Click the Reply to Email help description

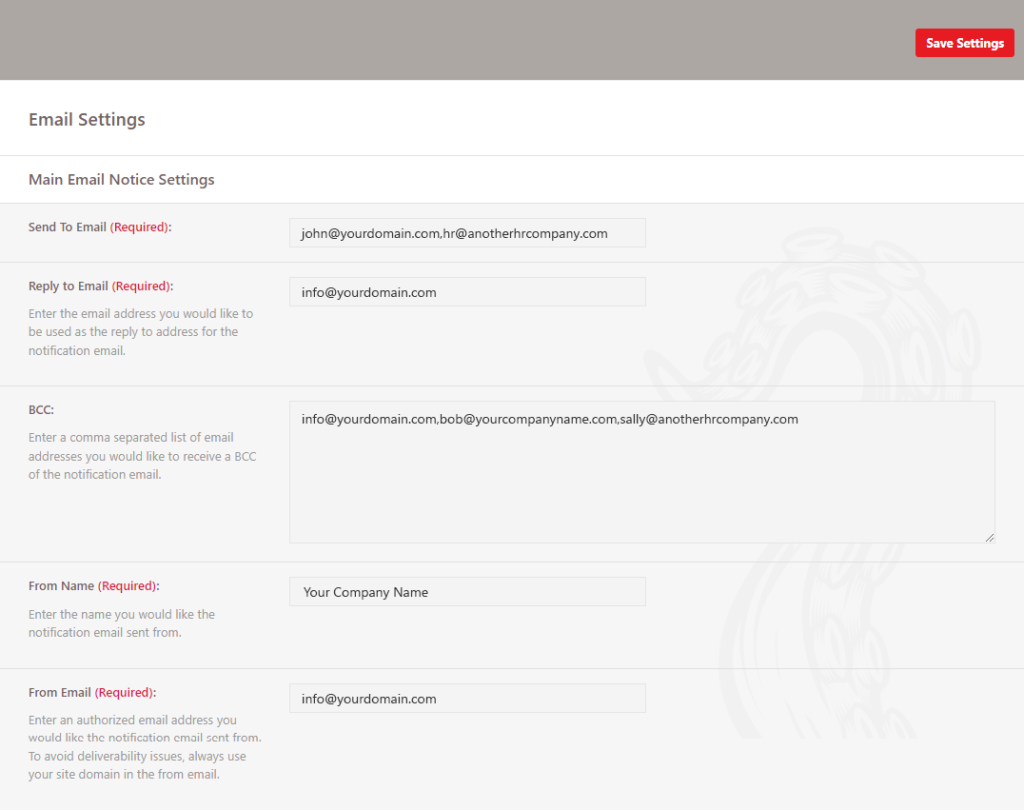click(140, 332)
